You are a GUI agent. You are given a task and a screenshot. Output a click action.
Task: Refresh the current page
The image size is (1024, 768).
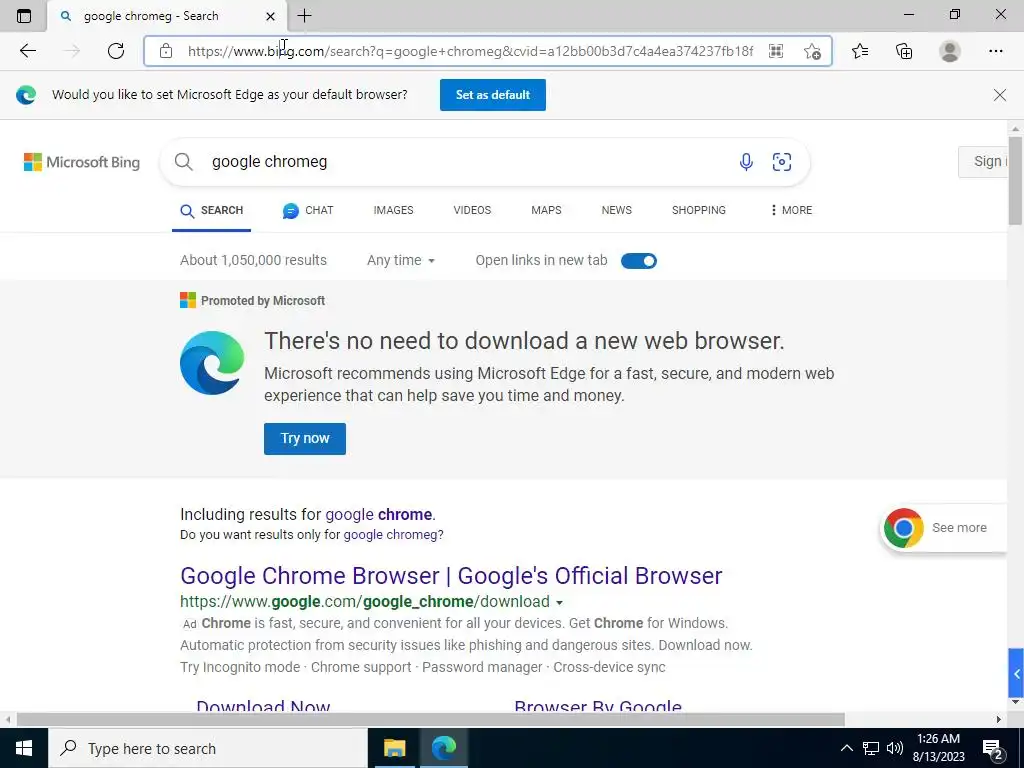tap(116, 51)
